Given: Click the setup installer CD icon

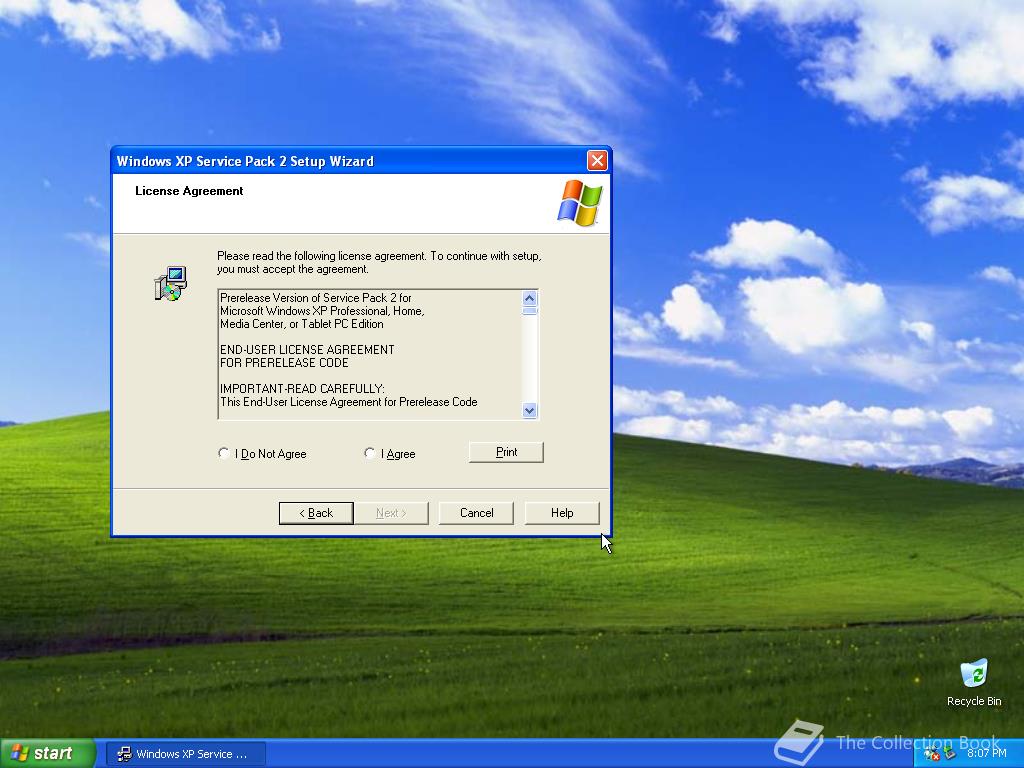Looking at the screenshot, I should (171, 283).
